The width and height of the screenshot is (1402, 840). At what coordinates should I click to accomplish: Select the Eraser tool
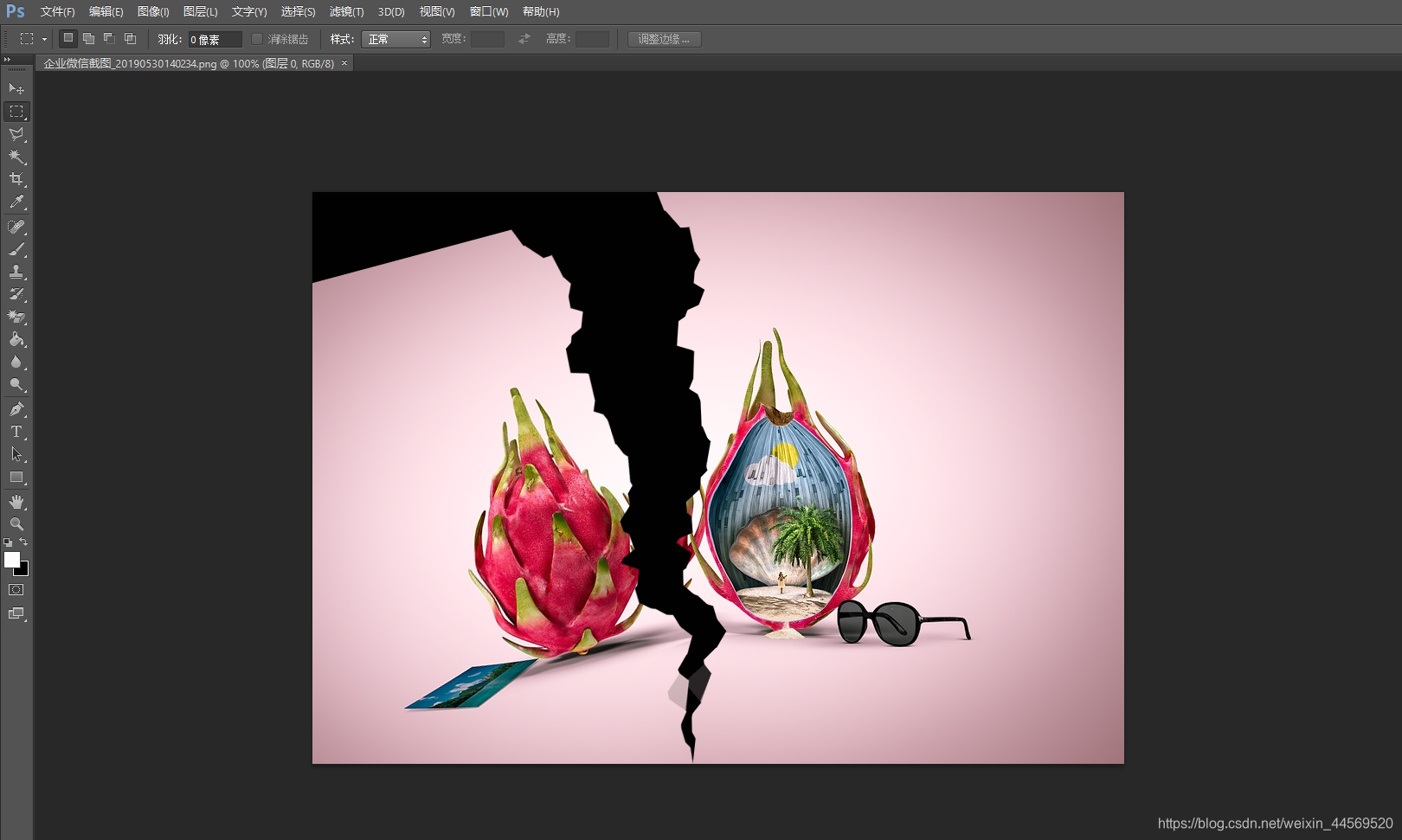16,317
